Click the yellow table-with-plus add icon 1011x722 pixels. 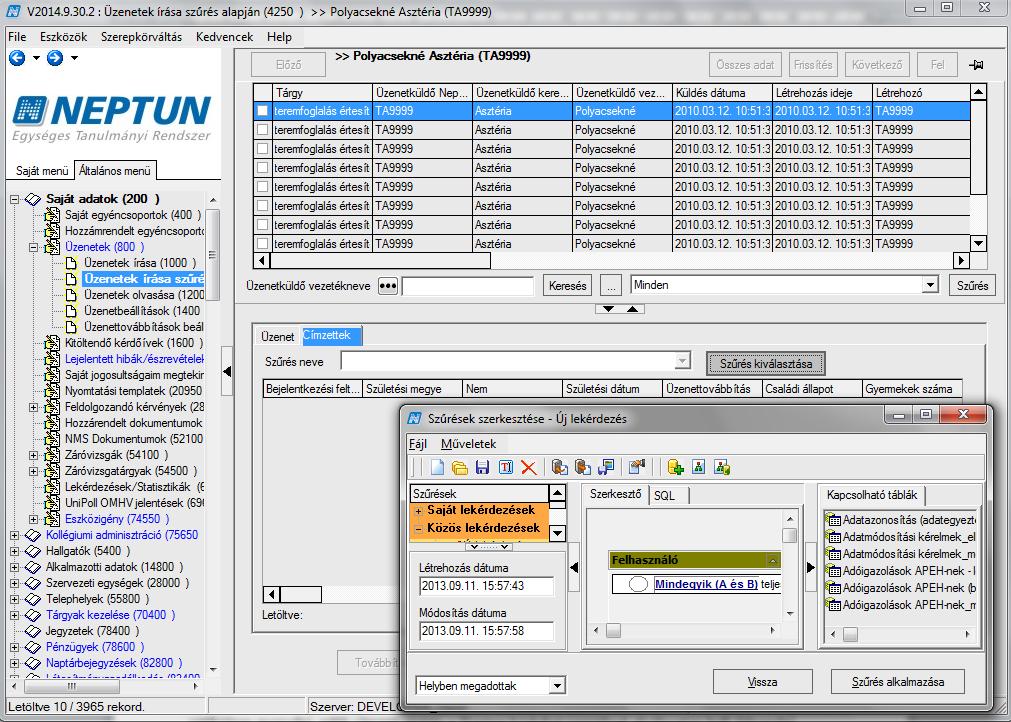(x=676, y=467)
